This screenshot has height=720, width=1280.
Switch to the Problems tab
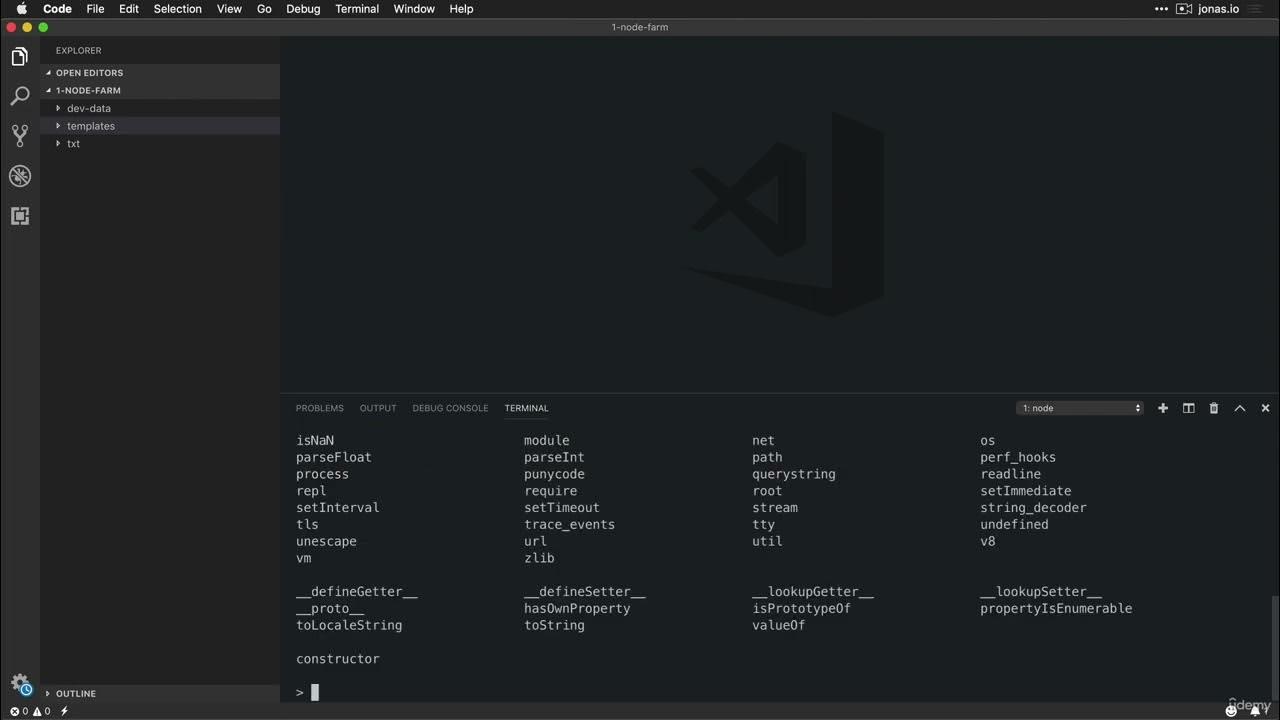click(x=319, y=408)
